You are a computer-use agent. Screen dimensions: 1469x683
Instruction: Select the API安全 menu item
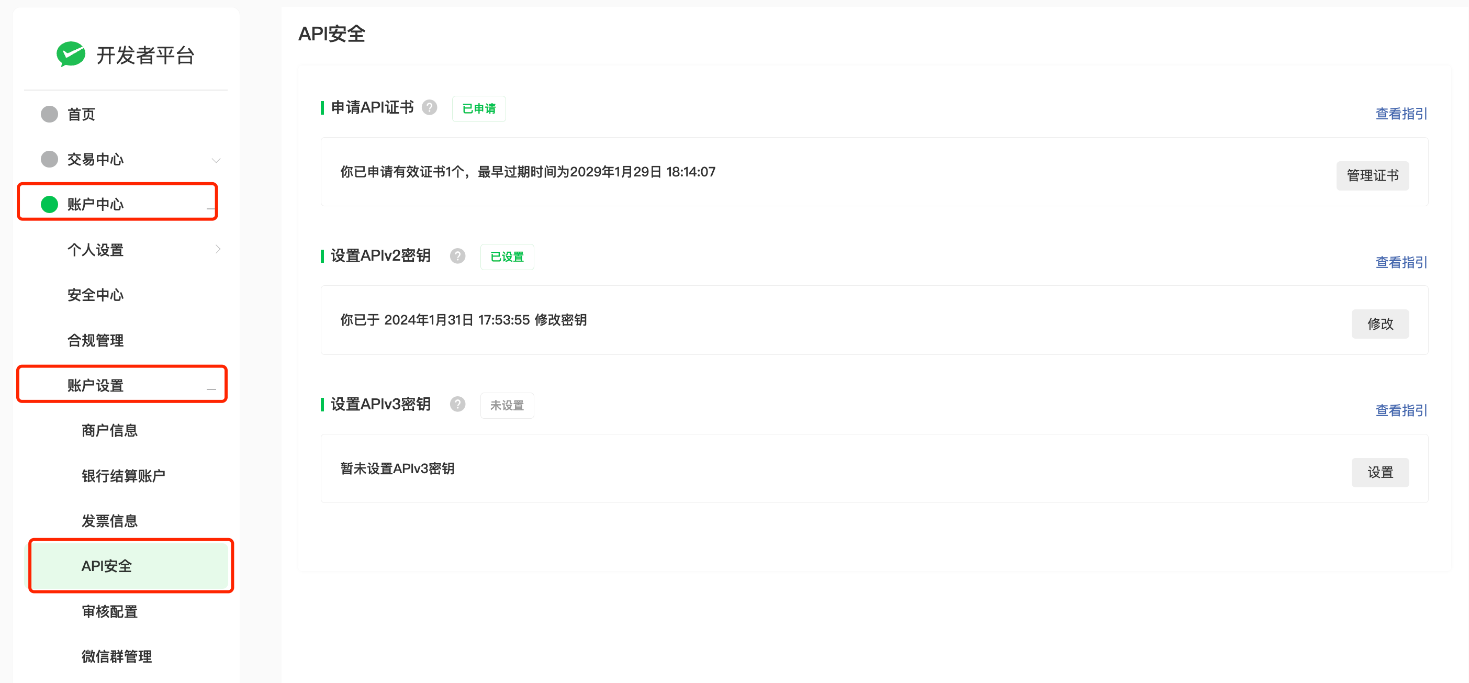107,566
